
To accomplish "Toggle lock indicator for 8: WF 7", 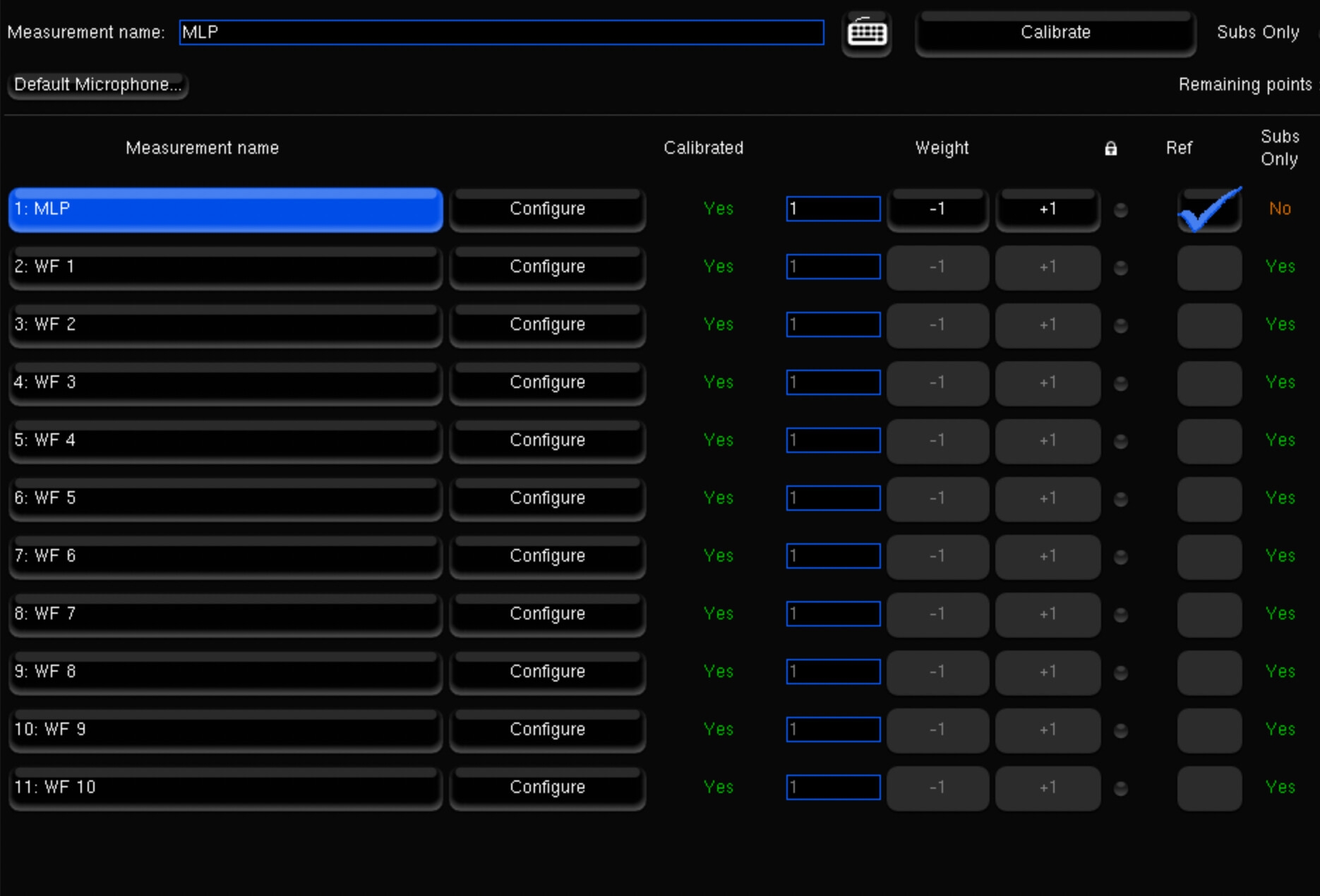I will pos(1120,615).
